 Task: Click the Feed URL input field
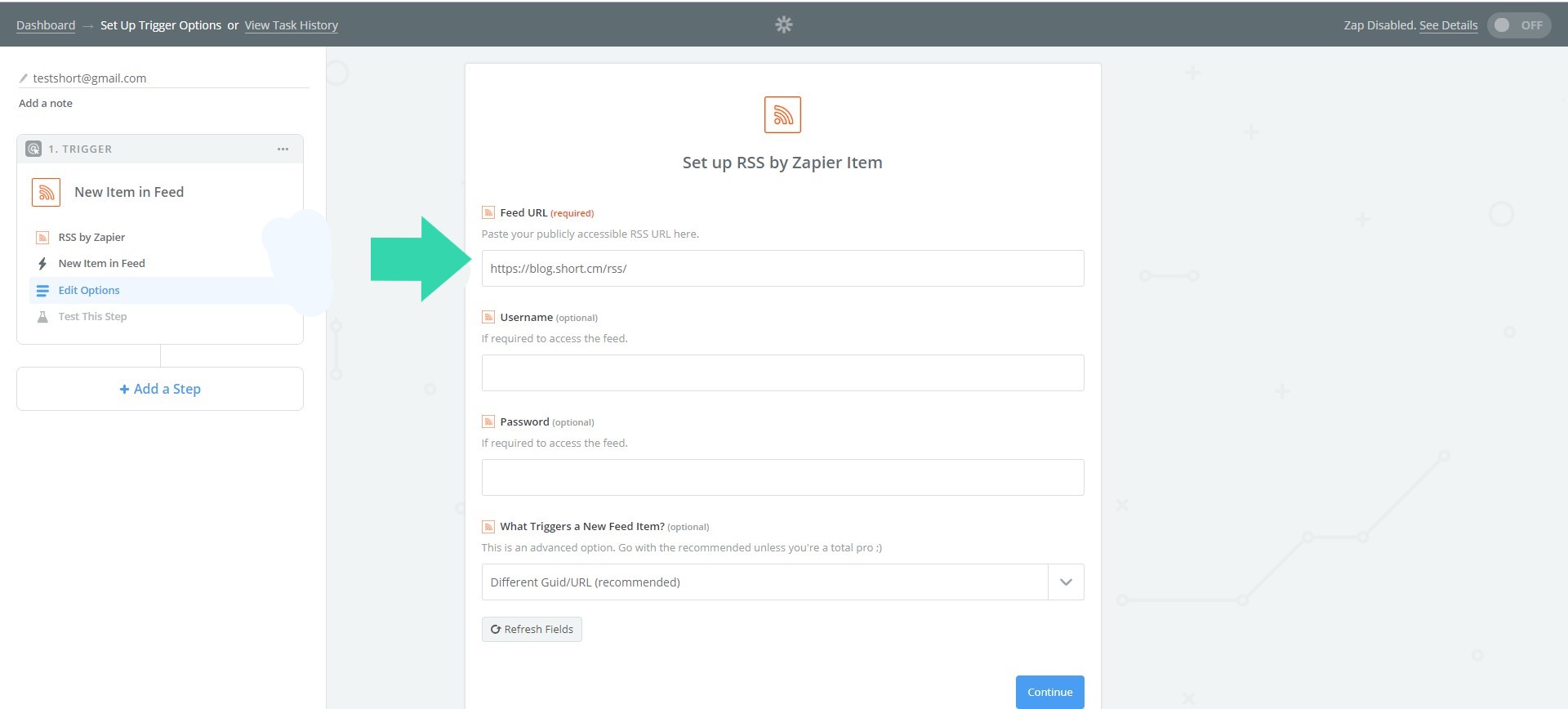(x=782, y=269)
